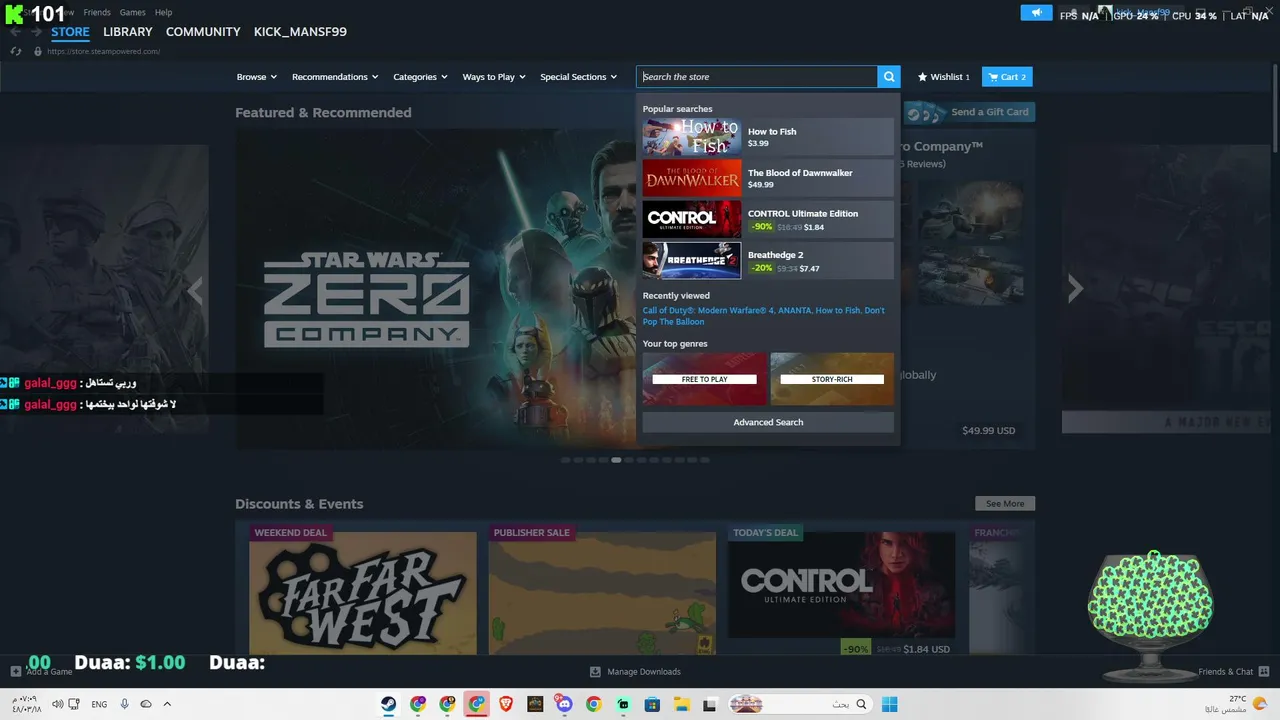This screenshot has width=1280, height=720.
Task: Open recently viewed Call of Duty link
Action: coord(706,311)
